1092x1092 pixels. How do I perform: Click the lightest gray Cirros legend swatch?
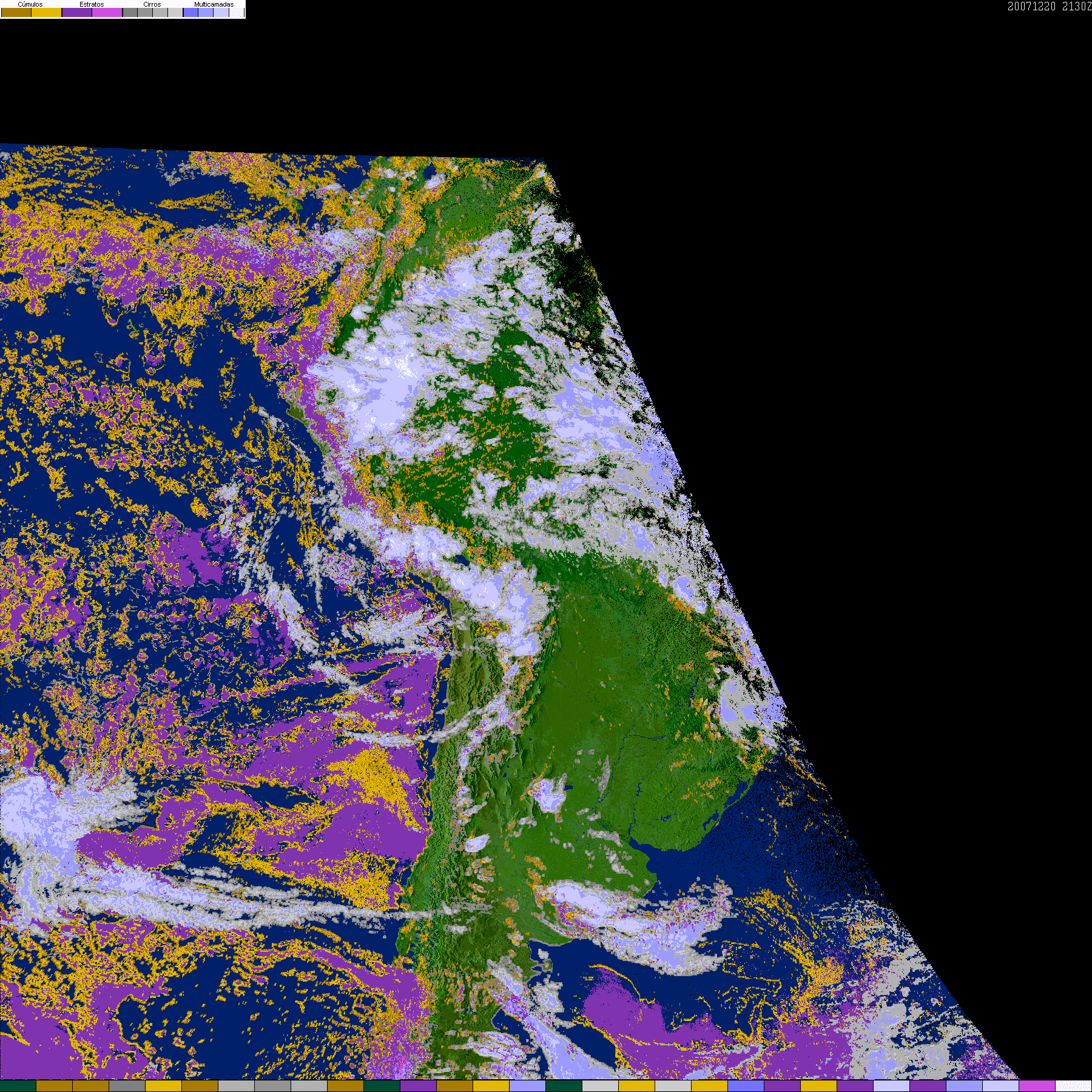coord(175,12)
